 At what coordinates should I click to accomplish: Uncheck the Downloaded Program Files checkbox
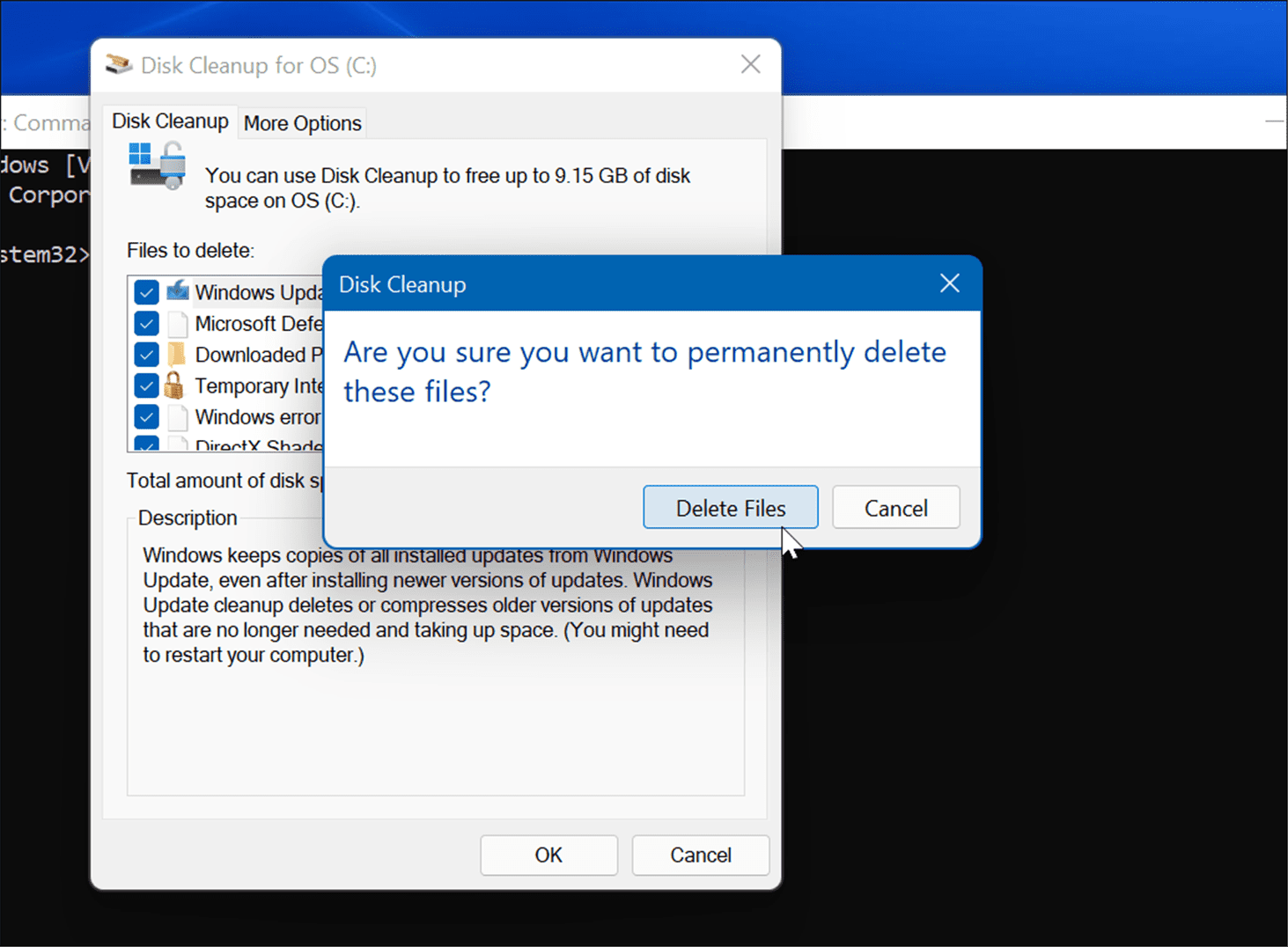point(147,355)
